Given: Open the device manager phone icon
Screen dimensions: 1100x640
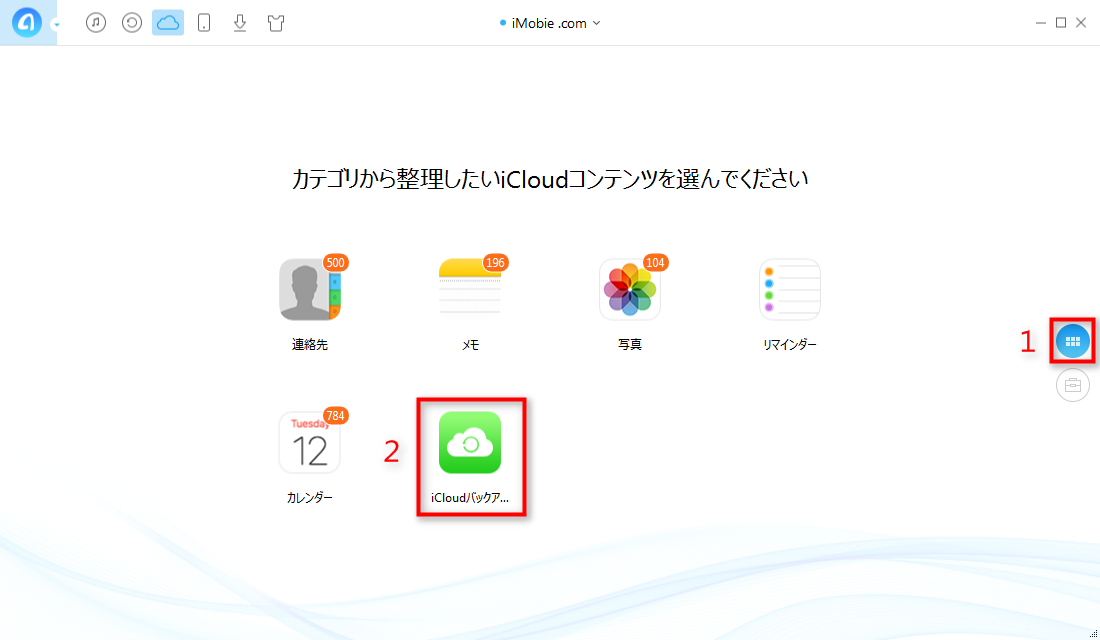Looking at the screenshot, I should pos(204,23).
